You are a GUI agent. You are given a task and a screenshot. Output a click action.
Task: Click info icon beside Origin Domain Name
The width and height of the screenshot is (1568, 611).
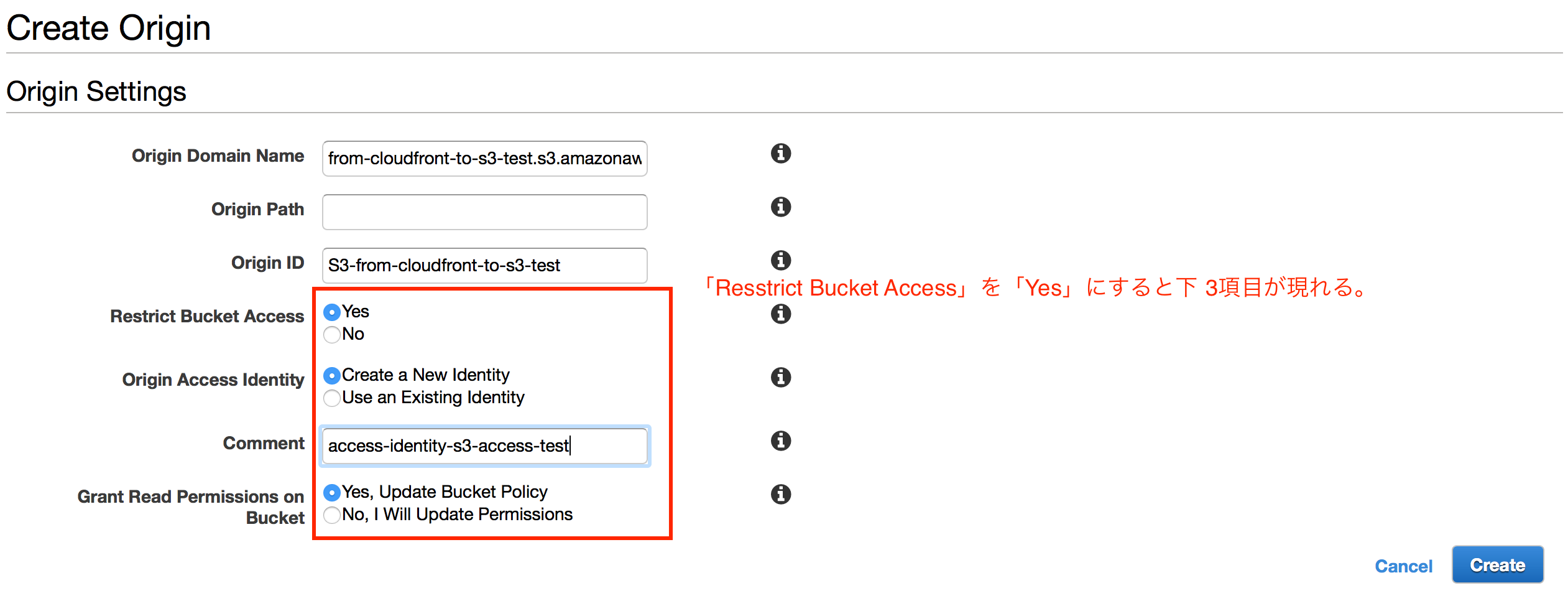[780, 153]
